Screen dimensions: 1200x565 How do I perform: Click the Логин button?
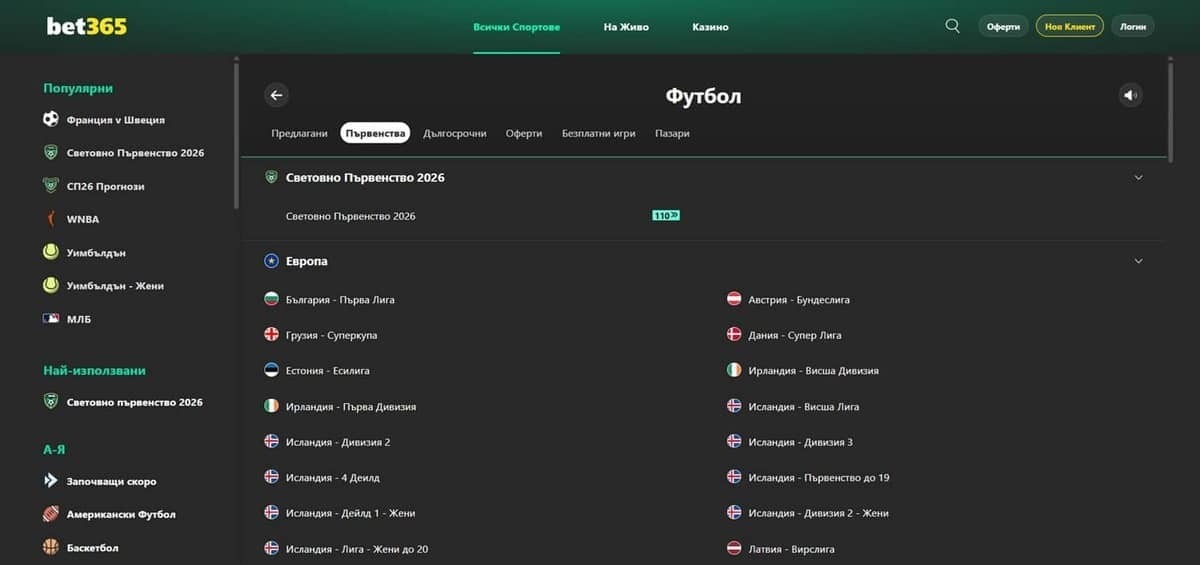tap(1133, 27)
